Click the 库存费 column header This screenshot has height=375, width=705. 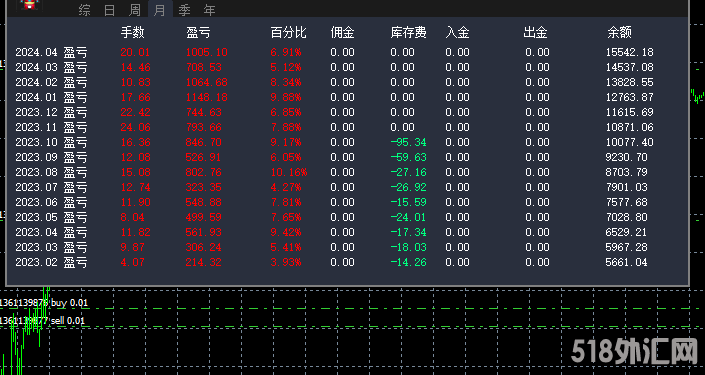[408, 32]
